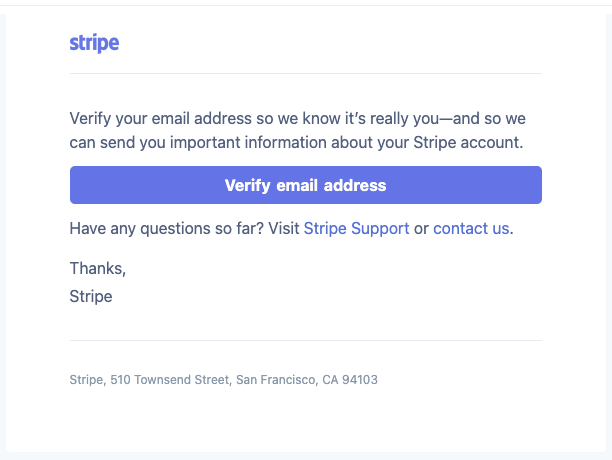The height and width of the screenshot is (460, 612).
Task: Click the line ending "about your Stripe account."
Action: (x=296, y=143)
